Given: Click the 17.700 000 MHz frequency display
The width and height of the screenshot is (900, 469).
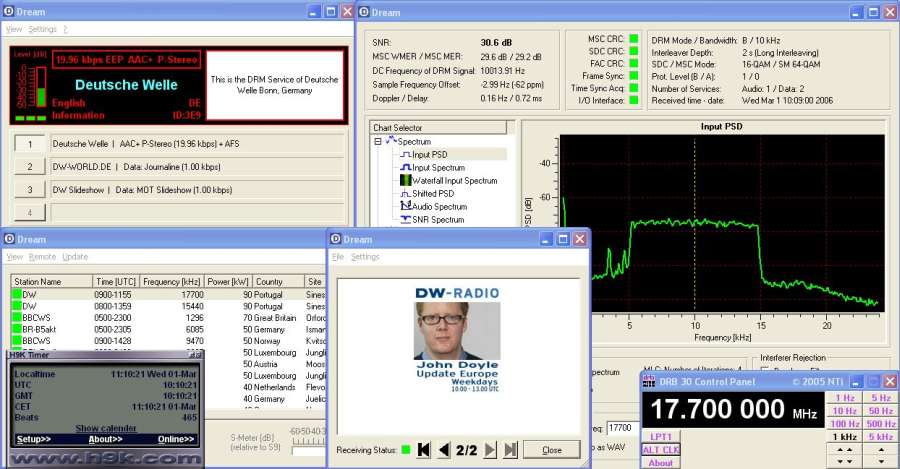Looking at the screenshot, I should (733, 410).
